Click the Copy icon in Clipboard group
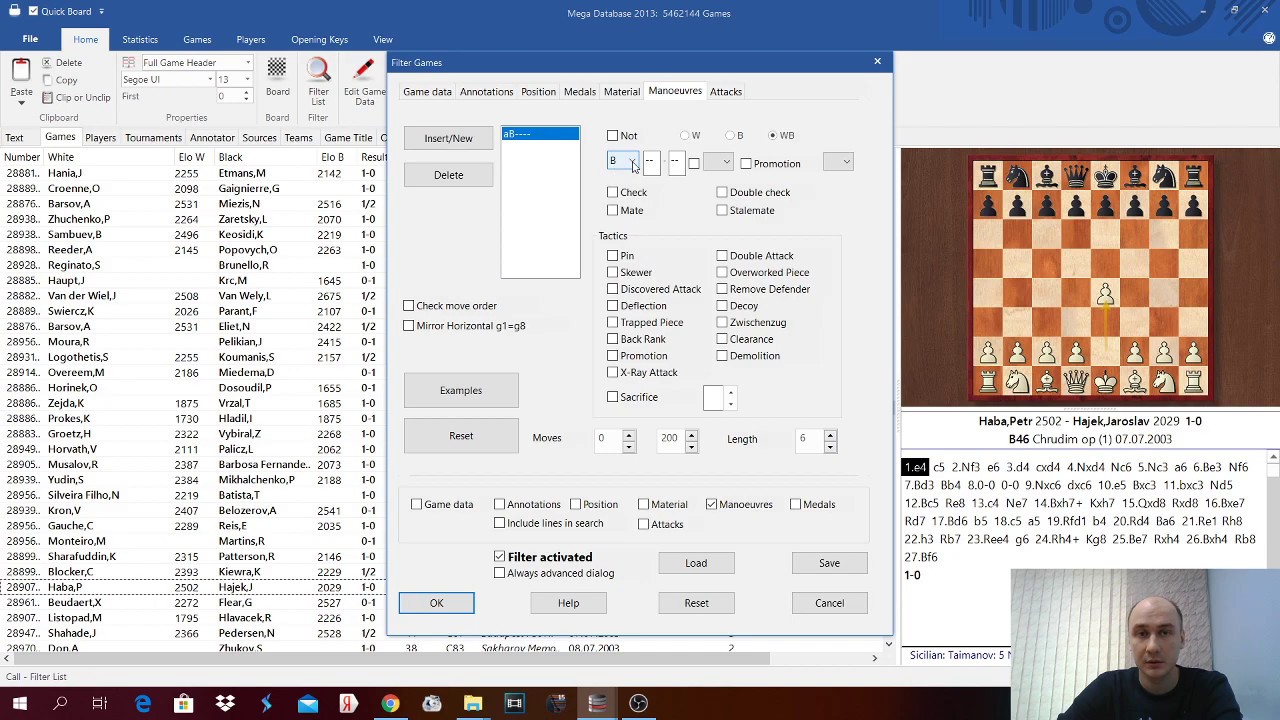The image size is (1280, 720). point(47,80)
